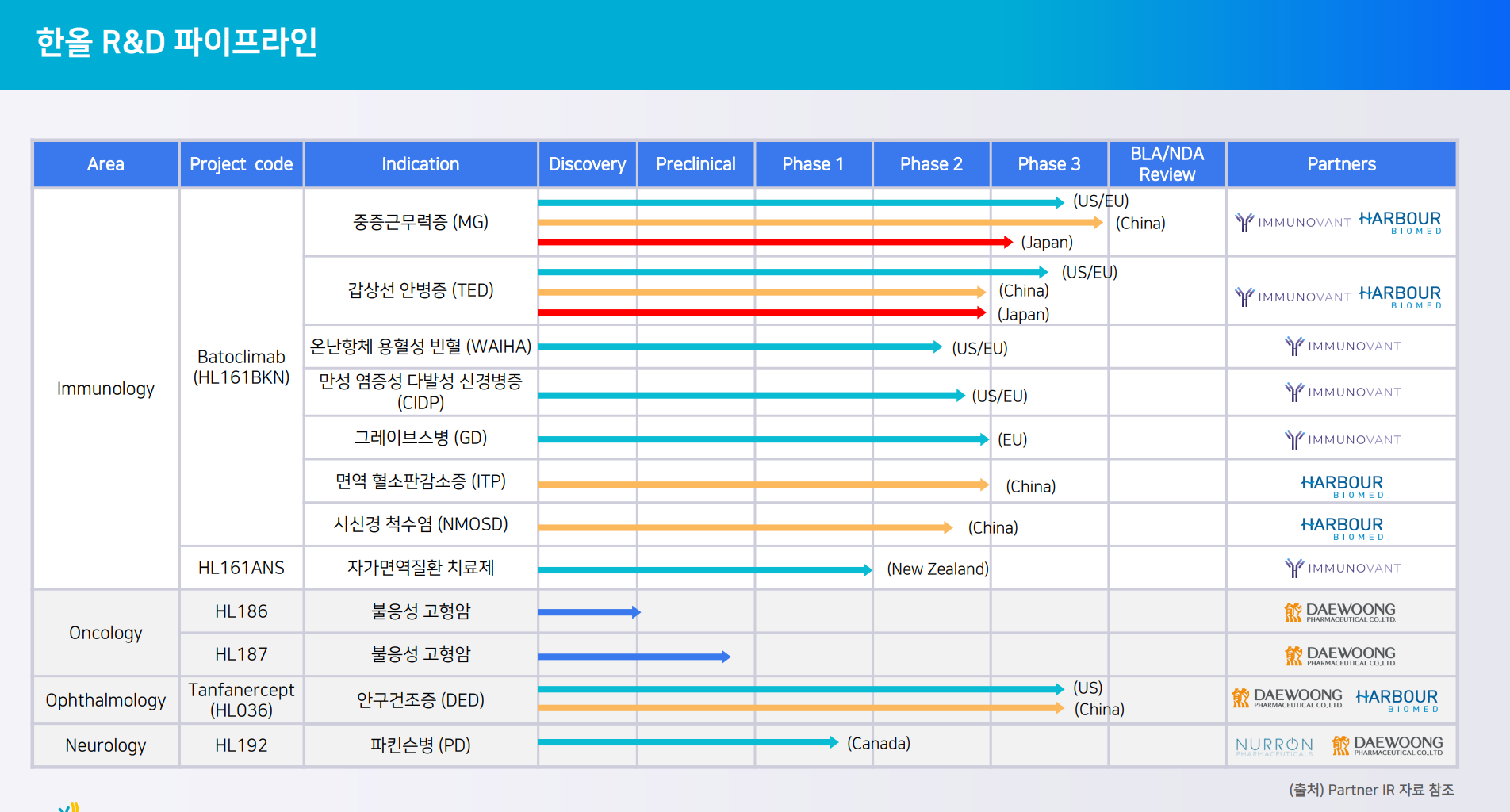Select the 갑상선 안병증 (TED) indication
1510x812 pixels.
[420, 290]
